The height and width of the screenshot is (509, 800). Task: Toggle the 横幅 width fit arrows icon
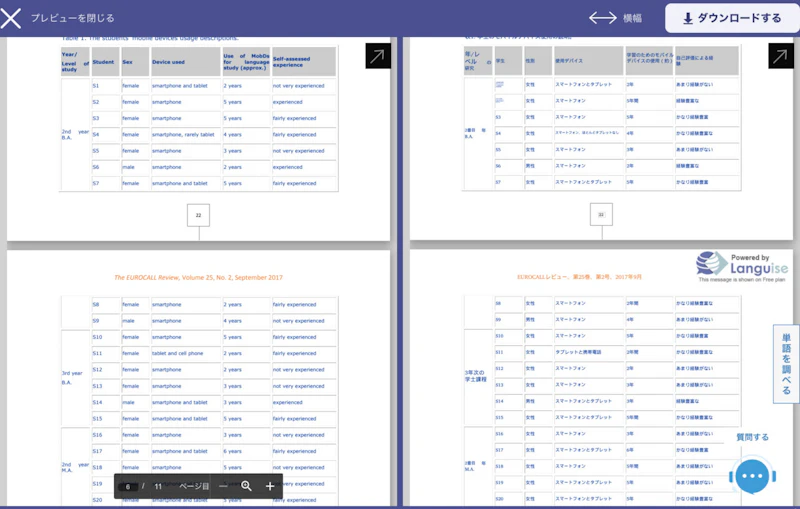(603, 18)
